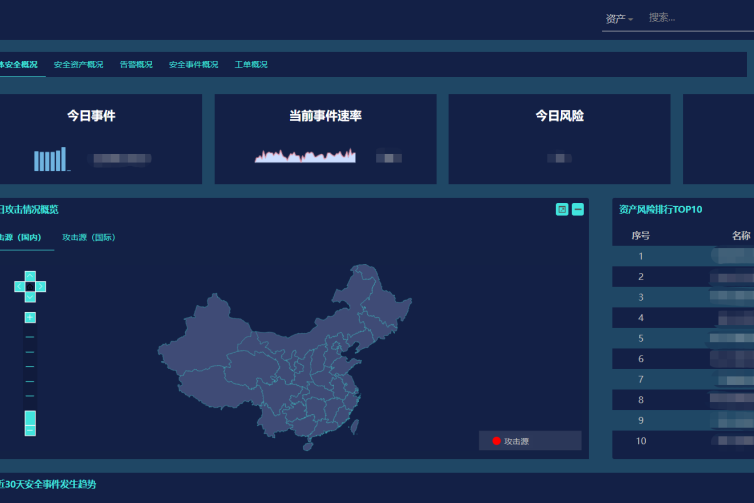The width and height of the screenshot is (754, 503).
Task: Click the 当前事件速率 sparkline chart
Action: (x=305, y=156)
